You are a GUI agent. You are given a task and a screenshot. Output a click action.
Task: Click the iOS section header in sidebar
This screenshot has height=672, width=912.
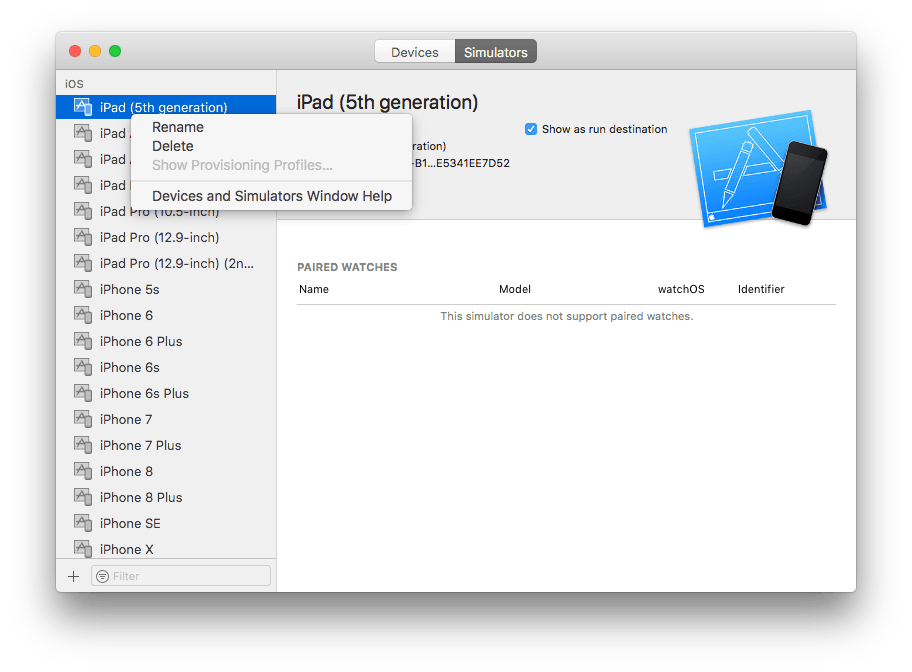(x=74, y=84)
